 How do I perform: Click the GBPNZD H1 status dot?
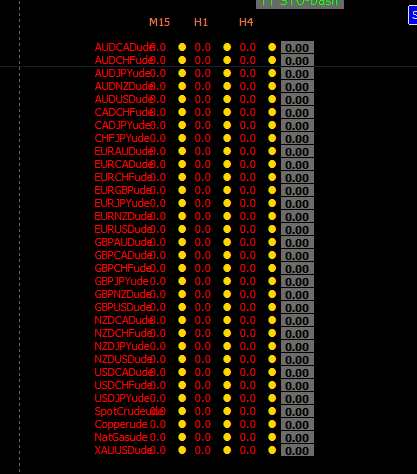tap(227, 294)
